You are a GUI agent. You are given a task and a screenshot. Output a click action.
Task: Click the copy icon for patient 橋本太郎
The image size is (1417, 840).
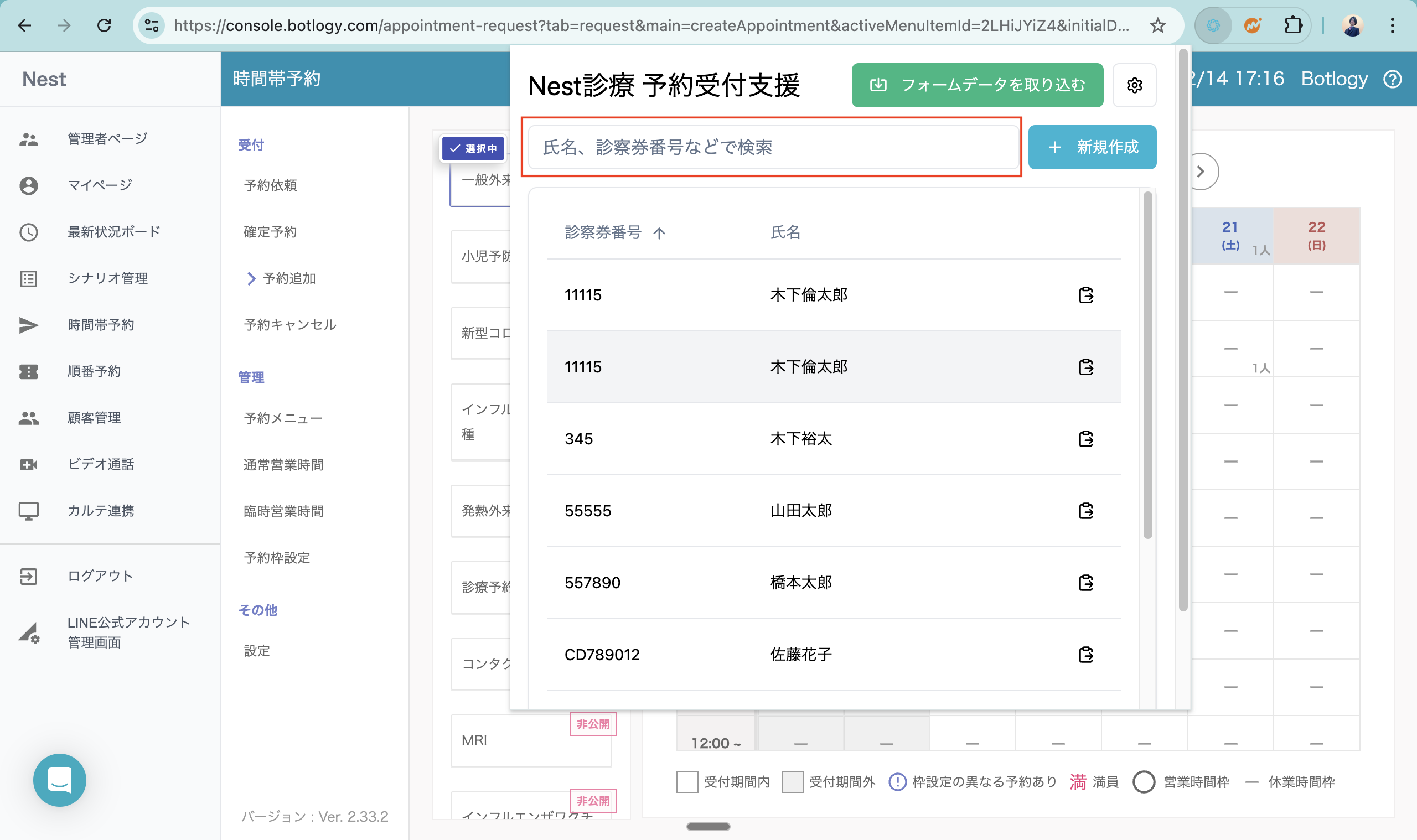(1085, 583)
